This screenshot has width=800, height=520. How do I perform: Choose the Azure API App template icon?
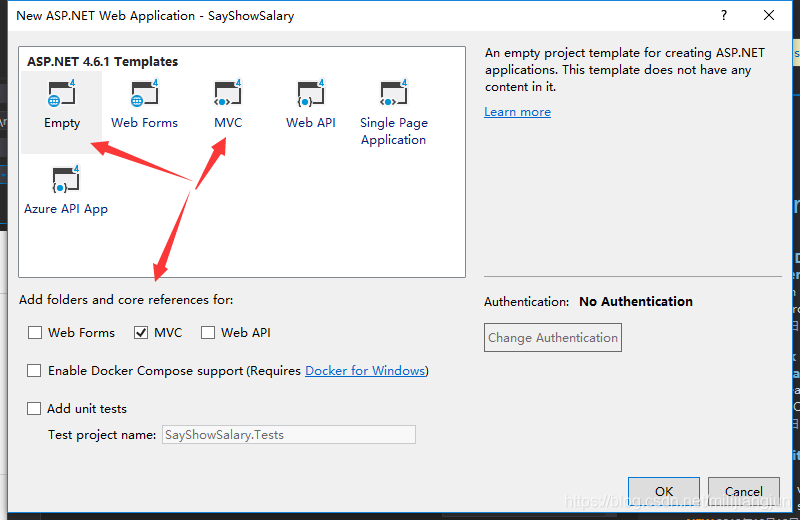click(66, 180)
